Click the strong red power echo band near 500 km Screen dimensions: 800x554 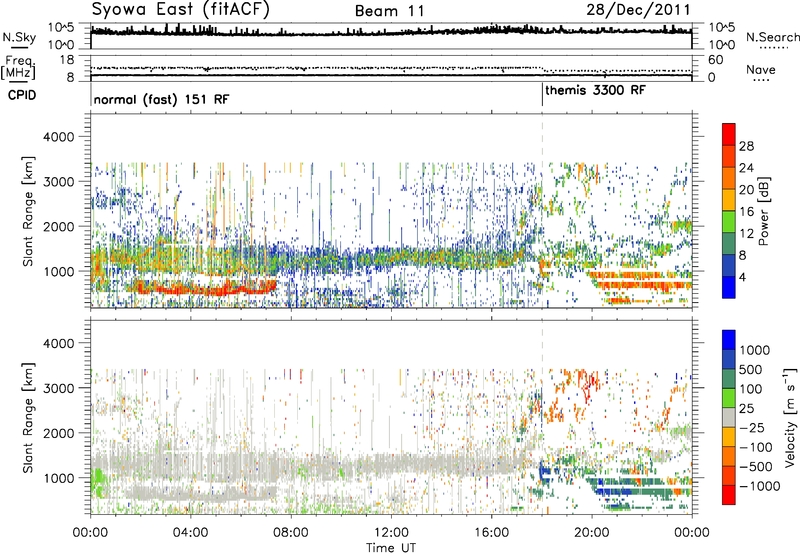click(x=204, y=289)
